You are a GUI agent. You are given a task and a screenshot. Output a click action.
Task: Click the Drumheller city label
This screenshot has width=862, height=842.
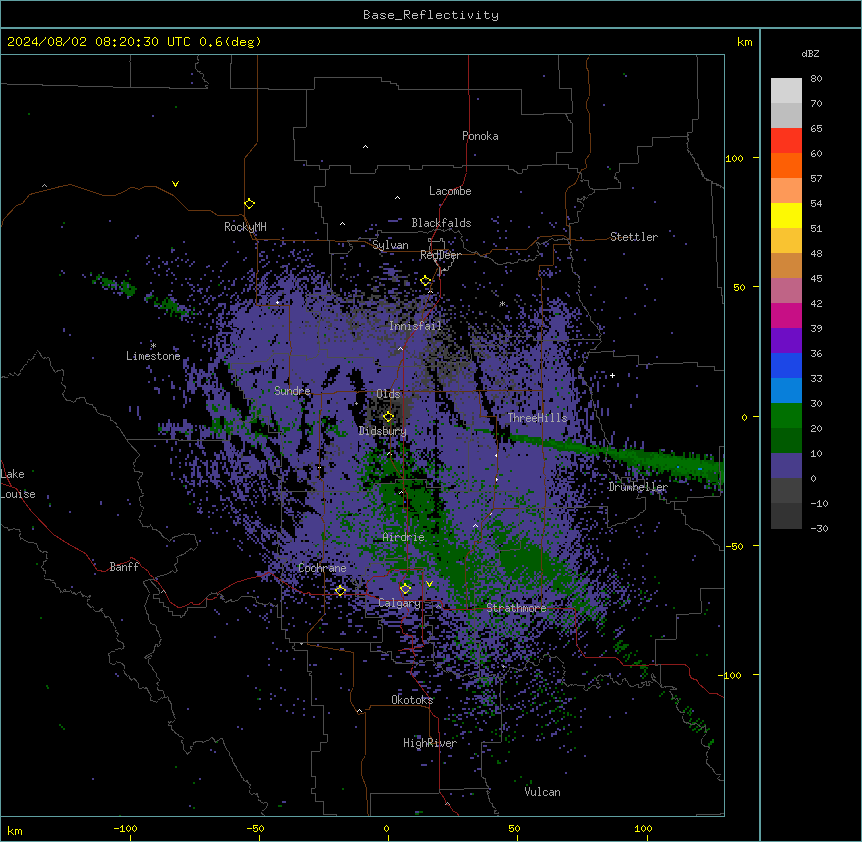click(638, 487)
